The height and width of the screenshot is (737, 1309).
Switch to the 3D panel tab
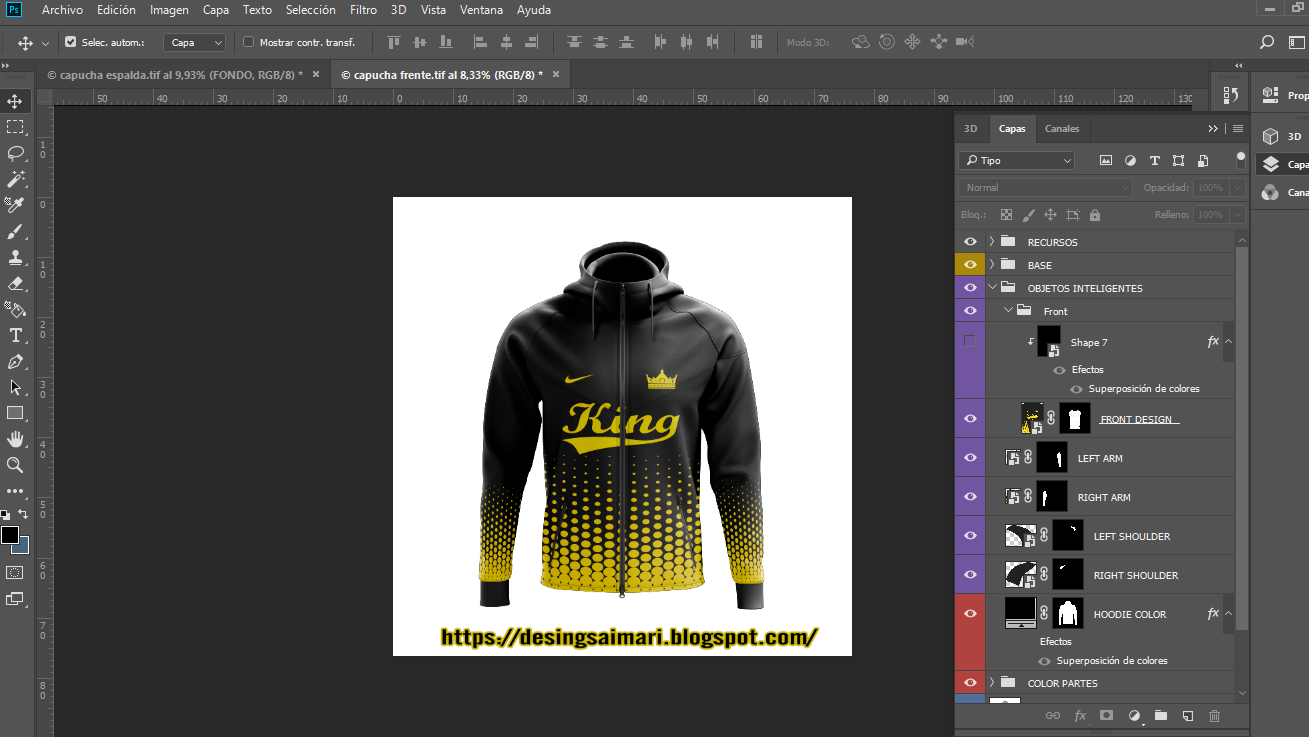971,129
